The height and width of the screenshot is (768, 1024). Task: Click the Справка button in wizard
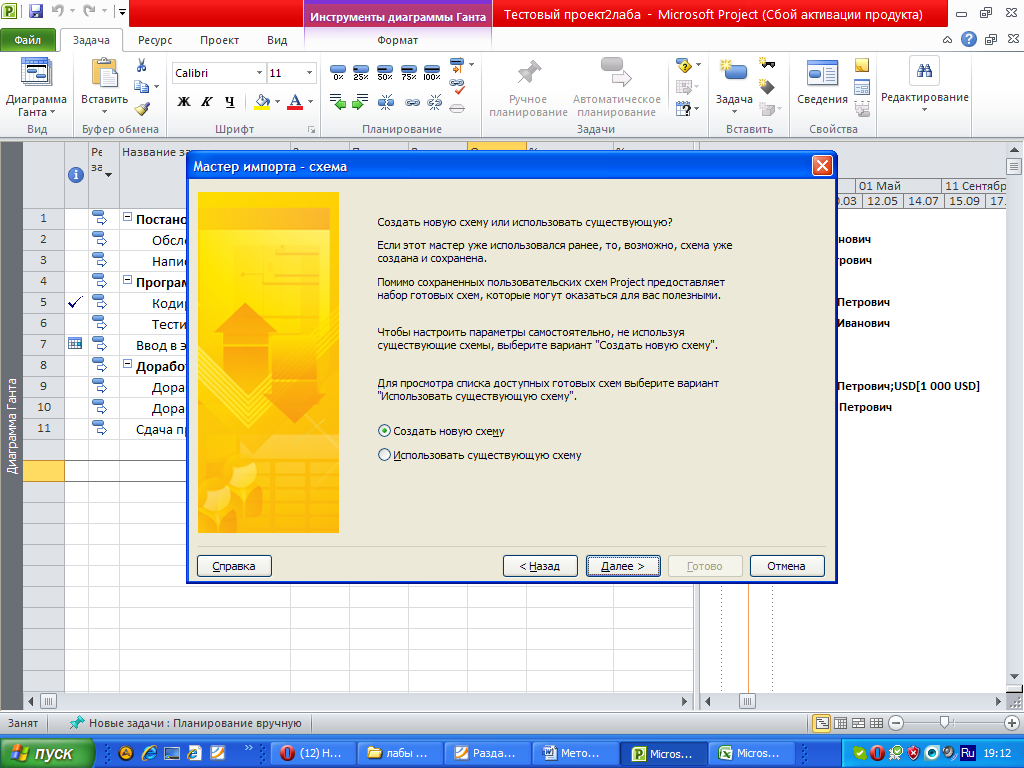[x=234, y=566]
